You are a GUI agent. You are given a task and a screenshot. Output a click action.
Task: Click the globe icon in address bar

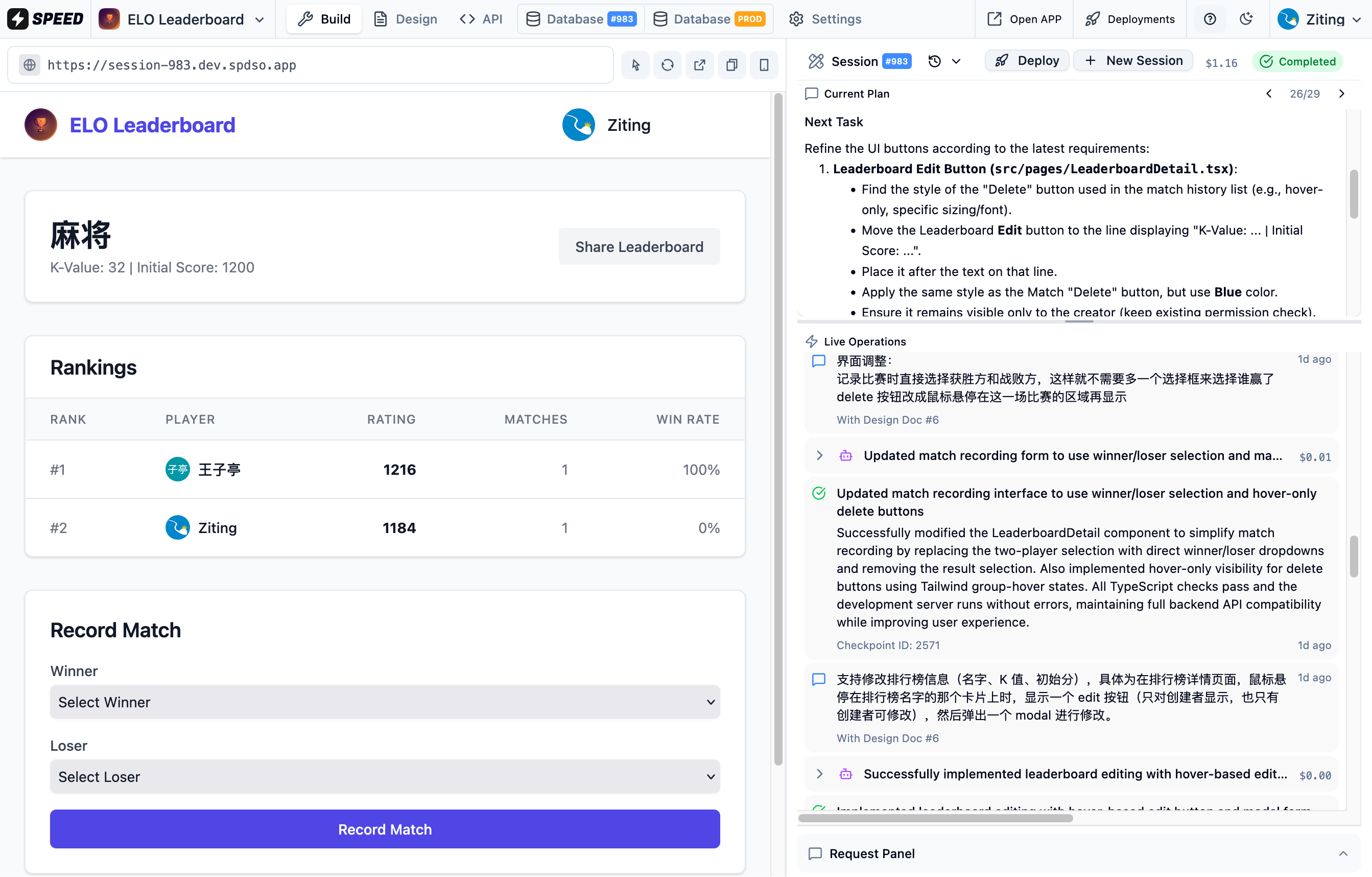click(x=30, y=65)
